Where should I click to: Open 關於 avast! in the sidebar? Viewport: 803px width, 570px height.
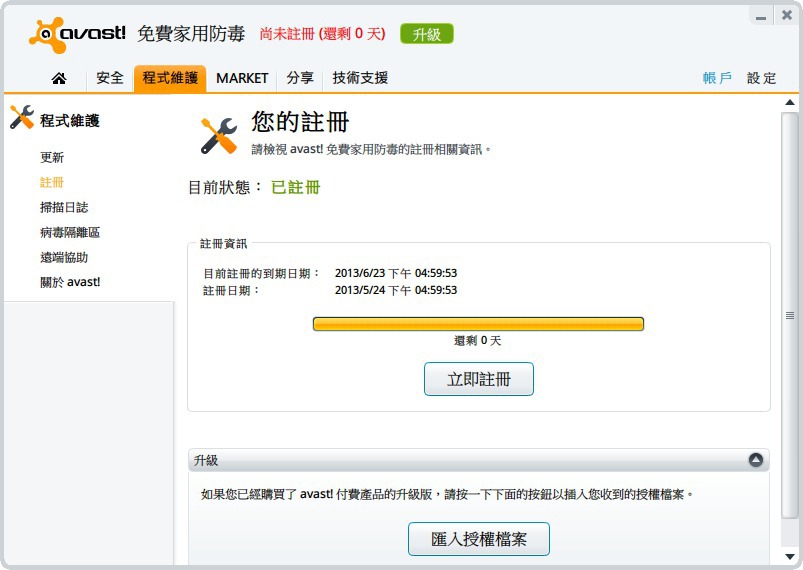(70, 282)
